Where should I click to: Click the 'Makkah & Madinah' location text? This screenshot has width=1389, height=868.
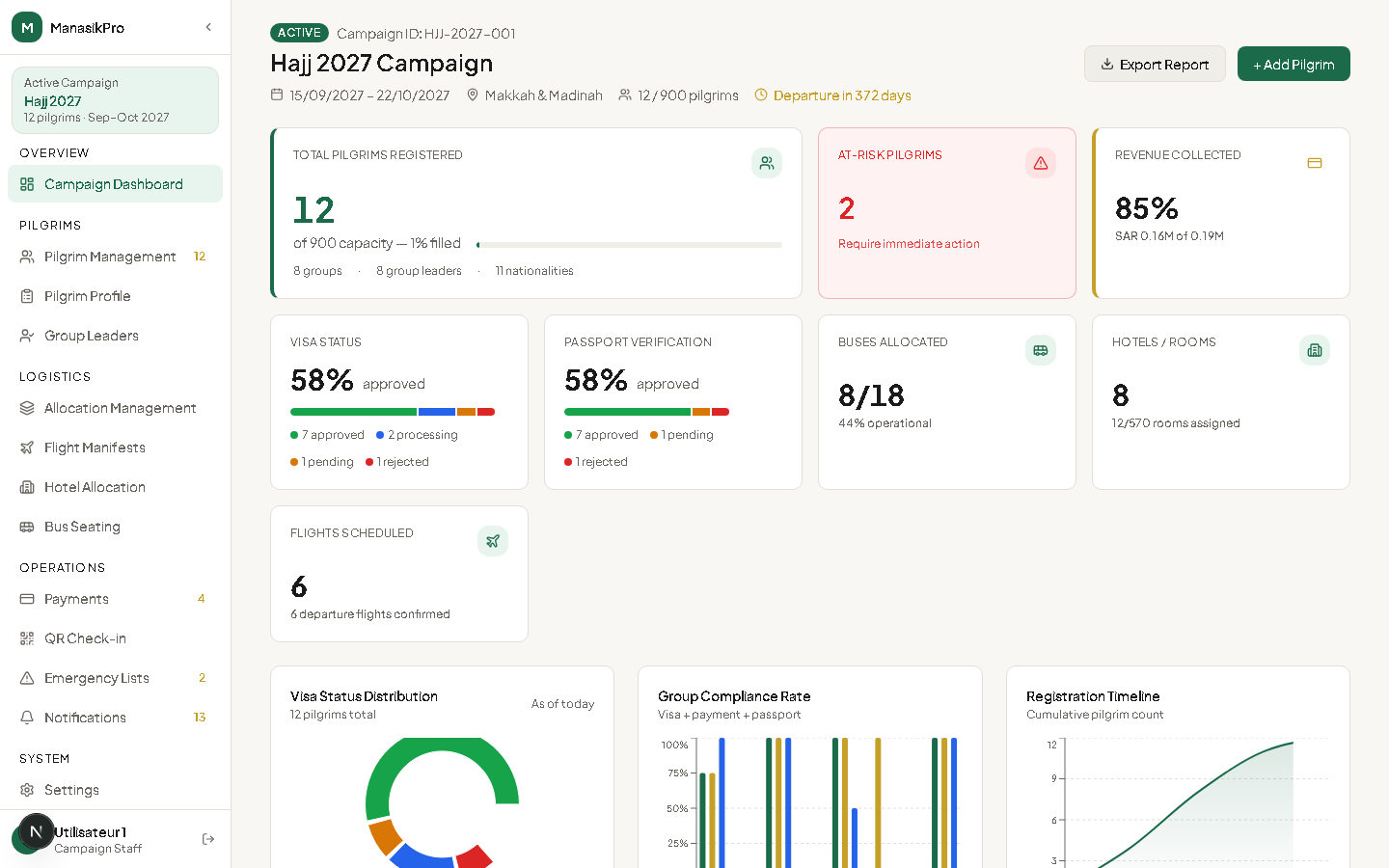point(544,95)
